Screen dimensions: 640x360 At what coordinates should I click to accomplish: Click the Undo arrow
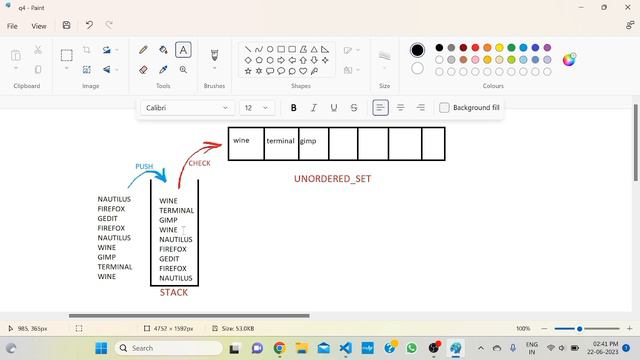click(x=89, y=25)
